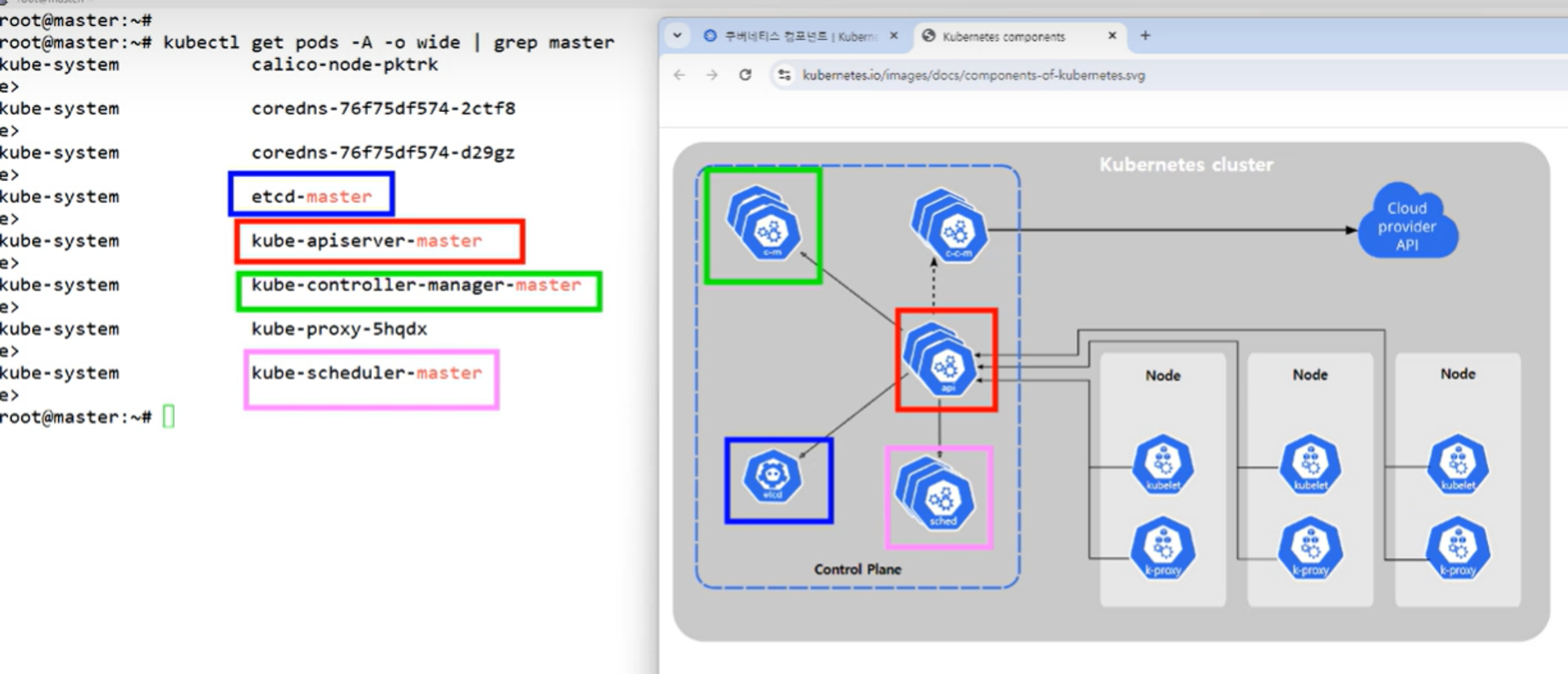The width and height of the screenshot is (1568, 674).
Task: View site information icon beside URL
Action: 783,75
